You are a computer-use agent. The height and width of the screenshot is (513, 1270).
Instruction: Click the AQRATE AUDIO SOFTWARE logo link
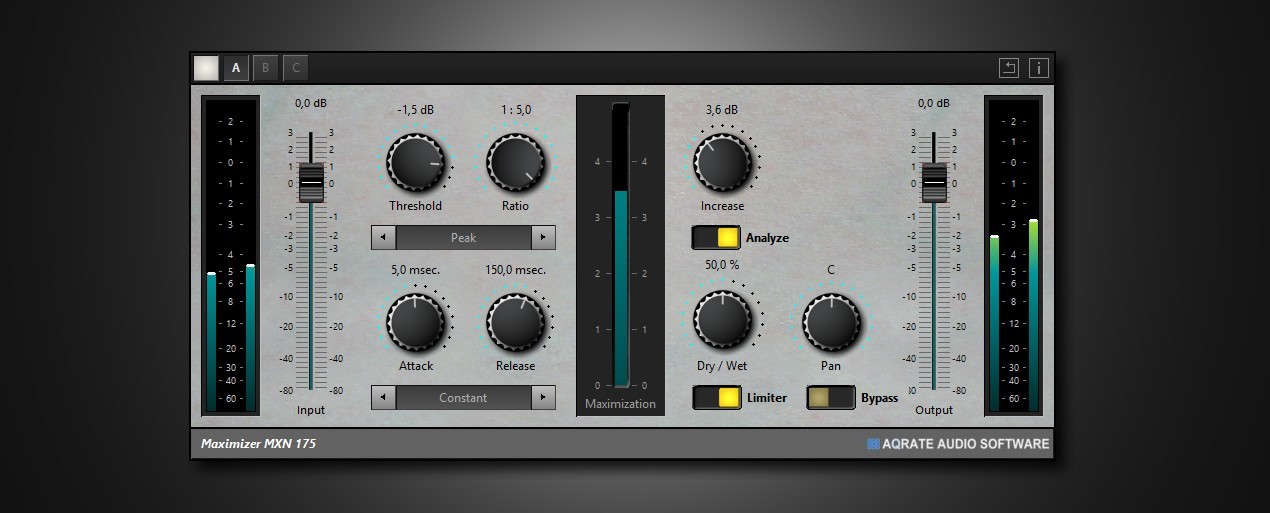click(958, 444)
